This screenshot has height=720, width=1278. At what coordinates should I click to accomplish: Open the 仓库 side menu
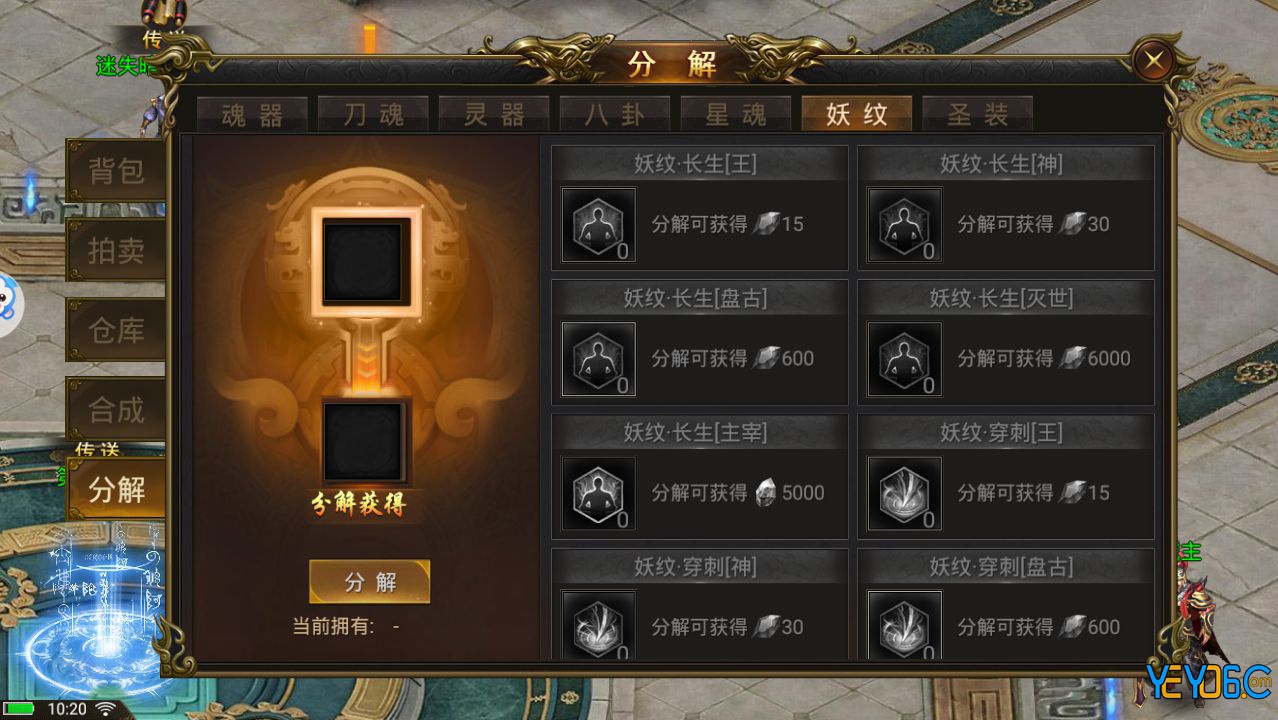pos(116,330)
